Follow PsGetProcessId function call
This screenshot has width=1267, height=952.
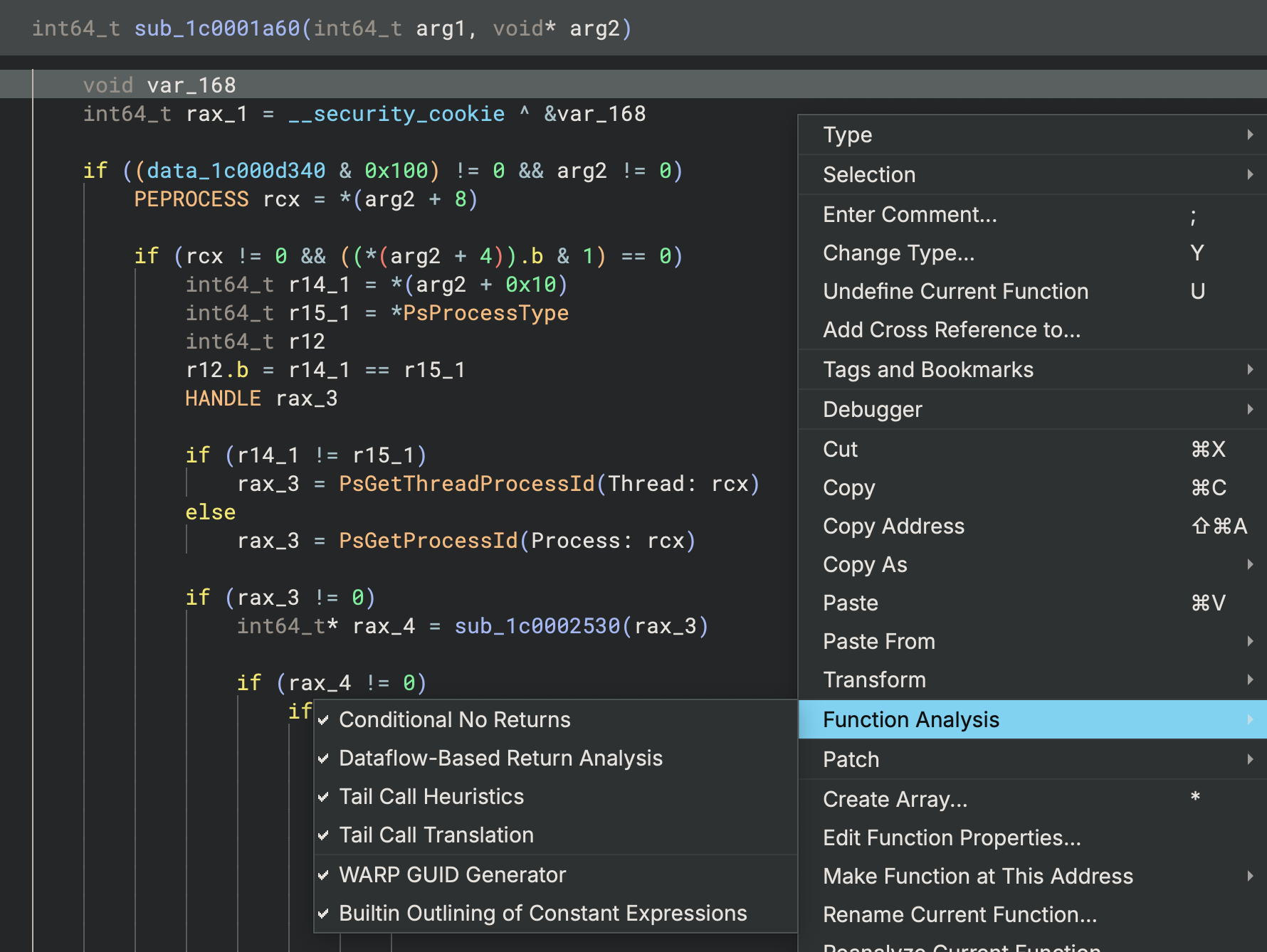click(429, 541)
